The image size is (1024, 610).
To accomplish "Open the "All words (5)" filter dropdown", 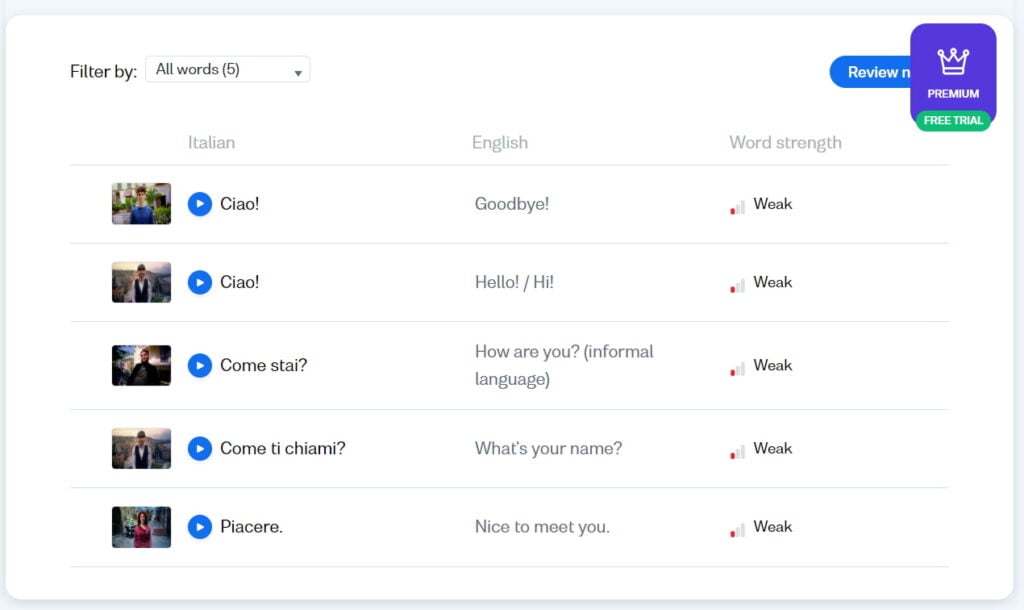I will (x=227, y=69).
